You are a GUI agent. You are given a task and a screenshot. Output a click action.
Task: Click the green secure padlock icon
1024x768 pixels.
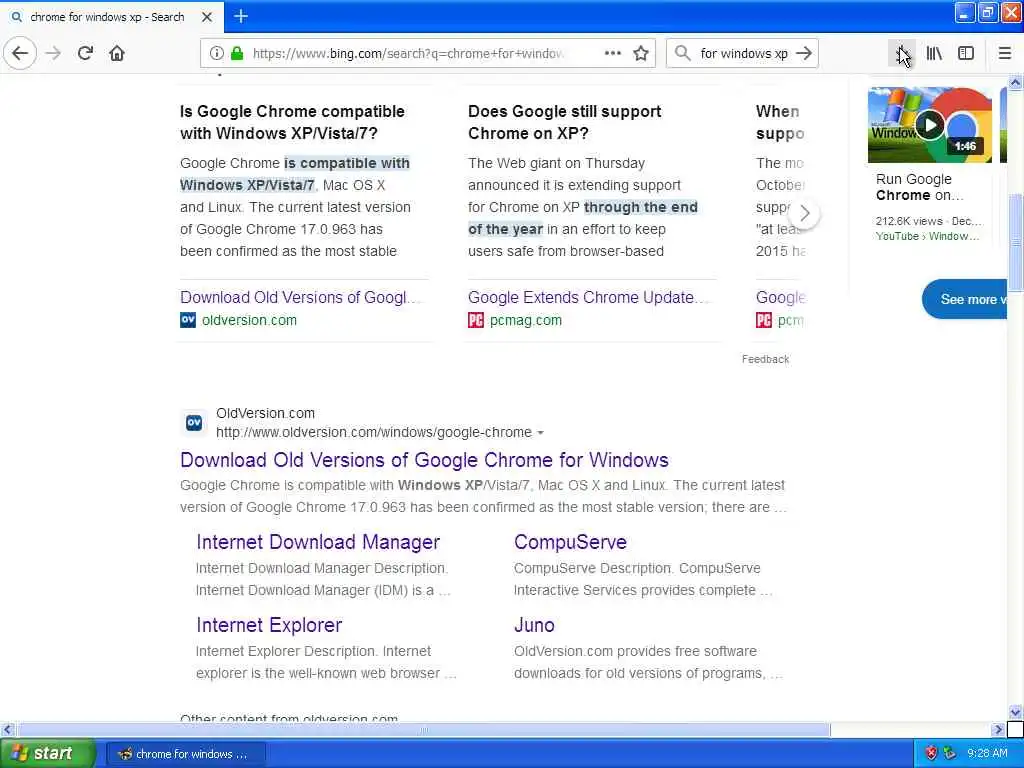237,54
